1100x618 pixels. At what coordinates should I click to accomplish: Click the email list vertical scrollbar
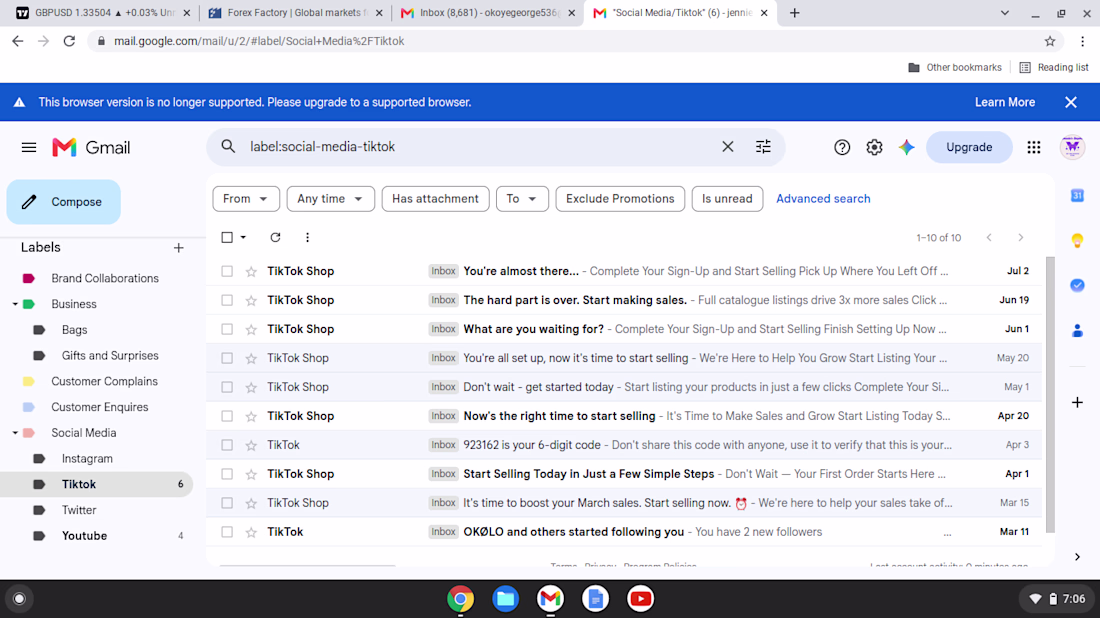(x=1049, y=394)
